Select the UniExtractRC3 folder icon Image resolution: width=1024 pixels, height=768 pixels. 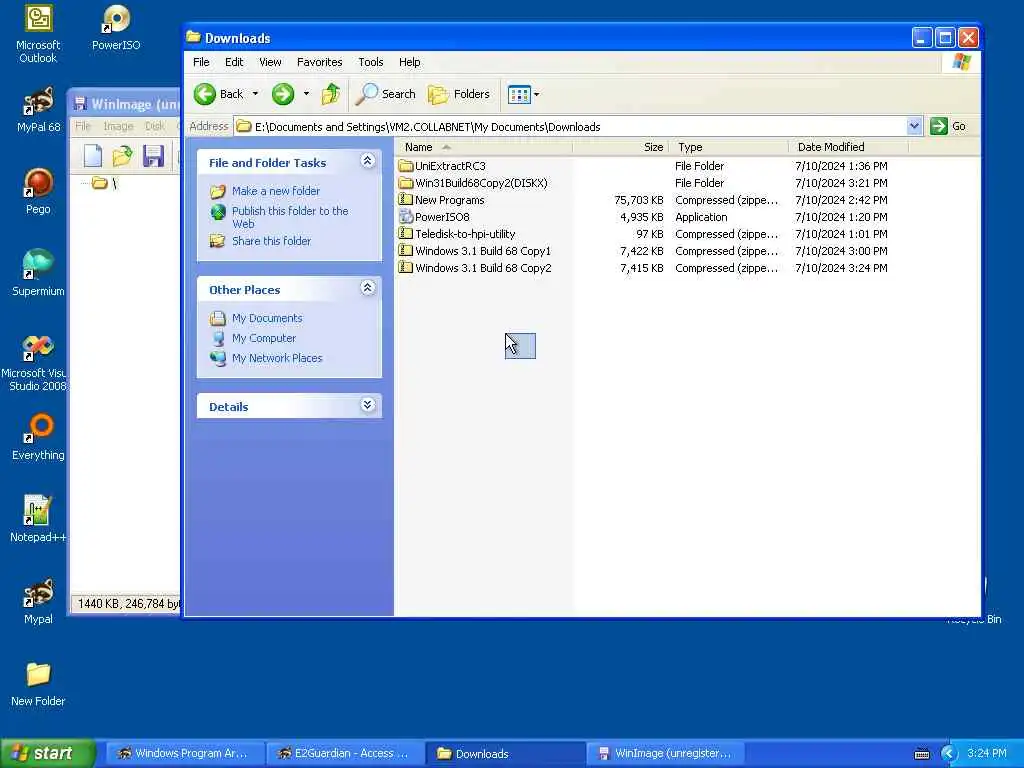tap(406, 166)
